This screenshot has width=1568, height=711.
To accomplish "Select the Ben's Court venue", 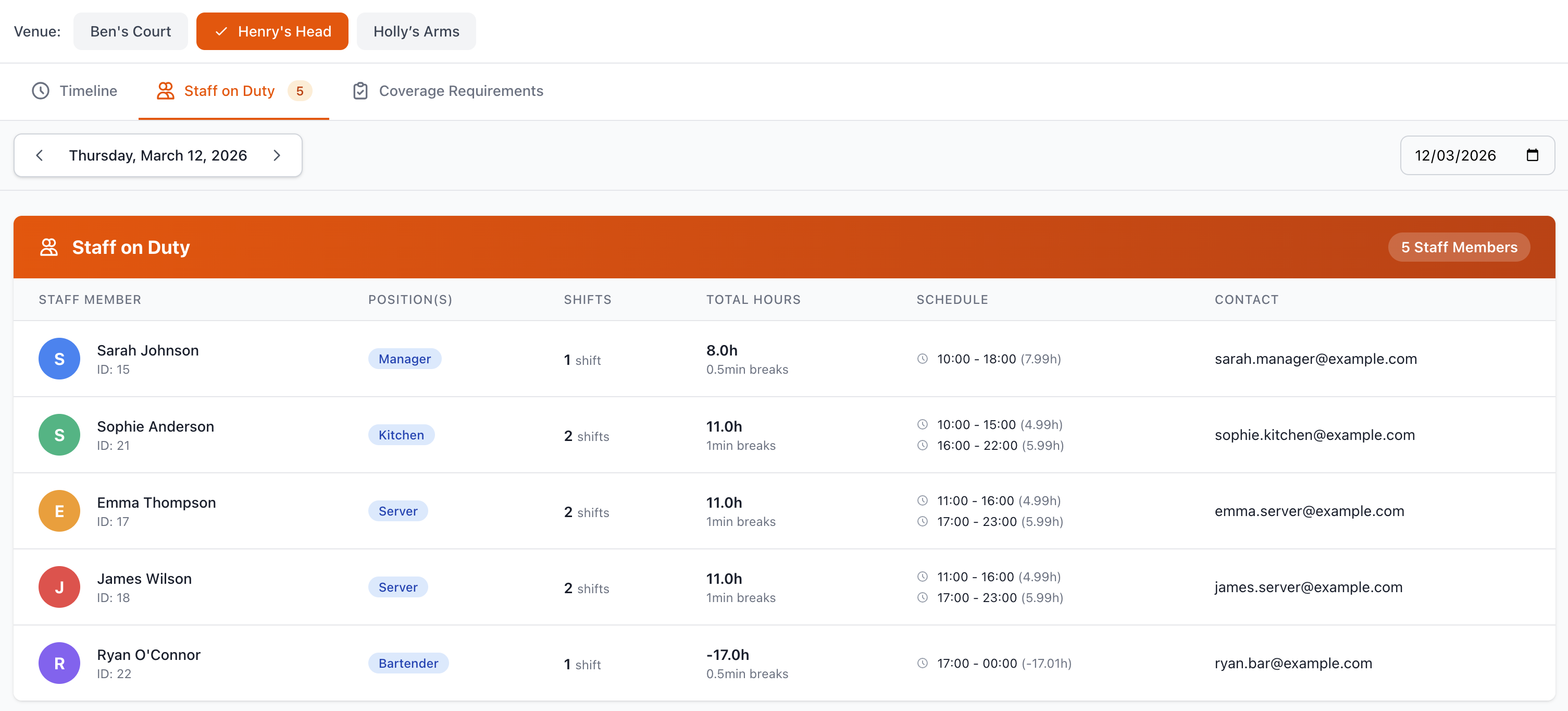I will tap(130, 31).
